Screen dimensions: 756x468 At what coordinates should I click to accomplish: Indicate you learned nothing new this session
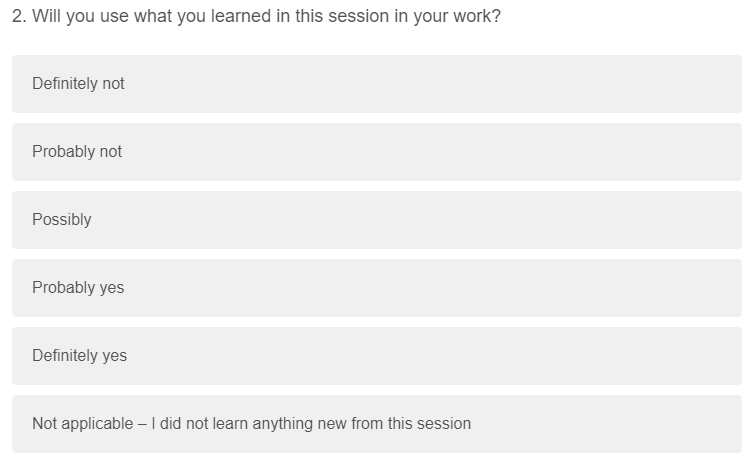[377, 424]
